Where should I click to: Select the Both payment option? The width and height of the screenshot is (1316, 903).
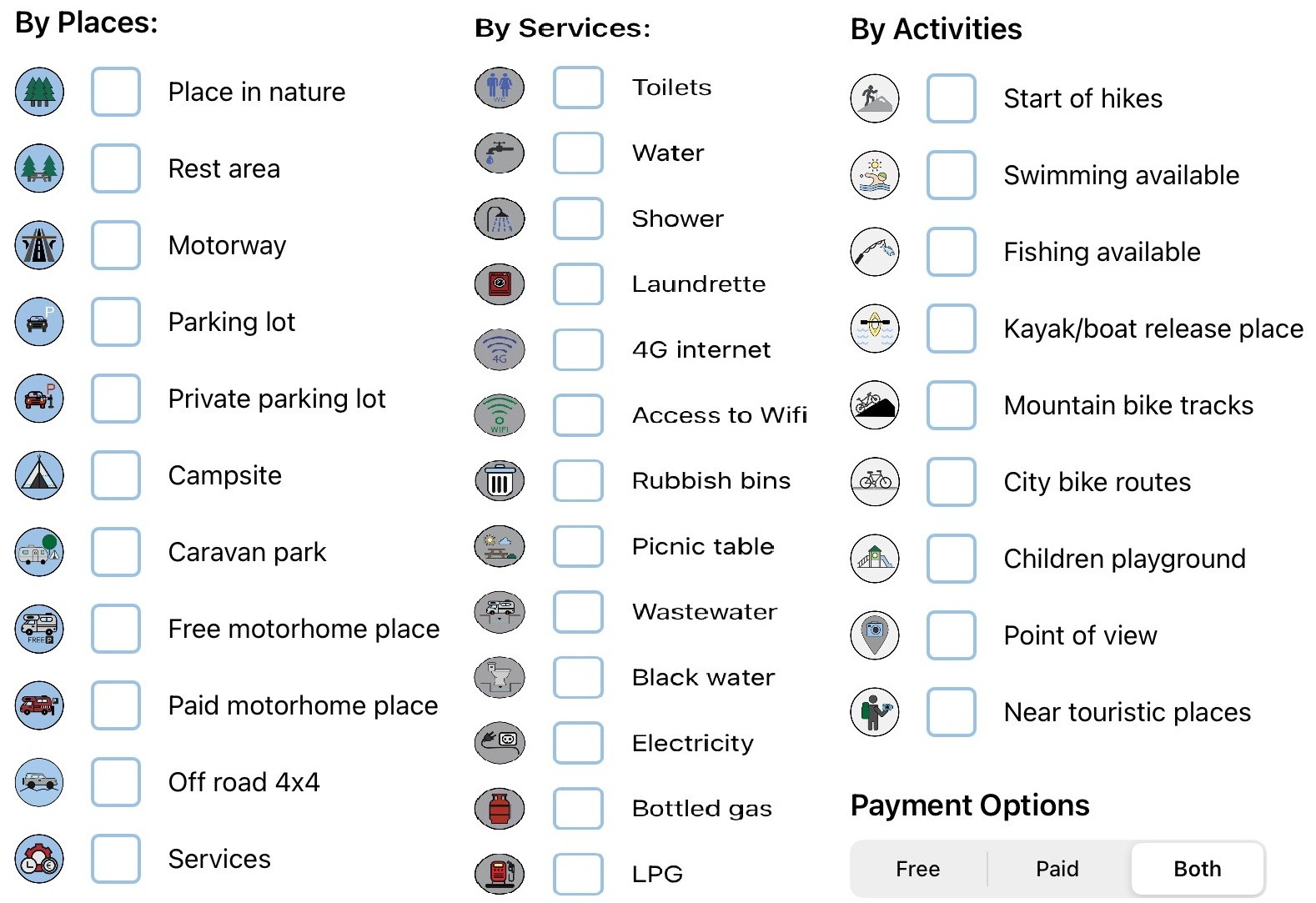pos(1198,868)
